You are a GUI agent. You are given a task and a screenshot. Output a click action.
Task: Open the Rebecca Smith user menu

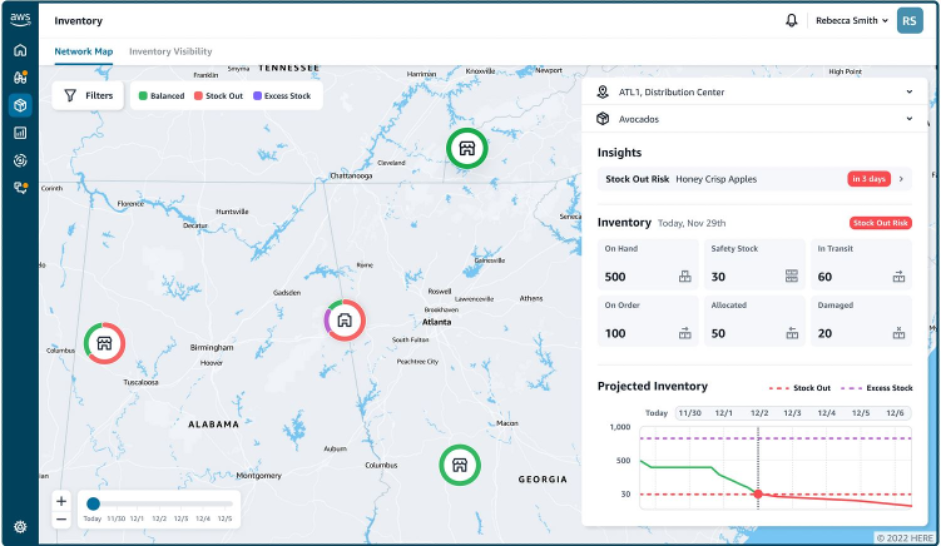click(852, 20)
